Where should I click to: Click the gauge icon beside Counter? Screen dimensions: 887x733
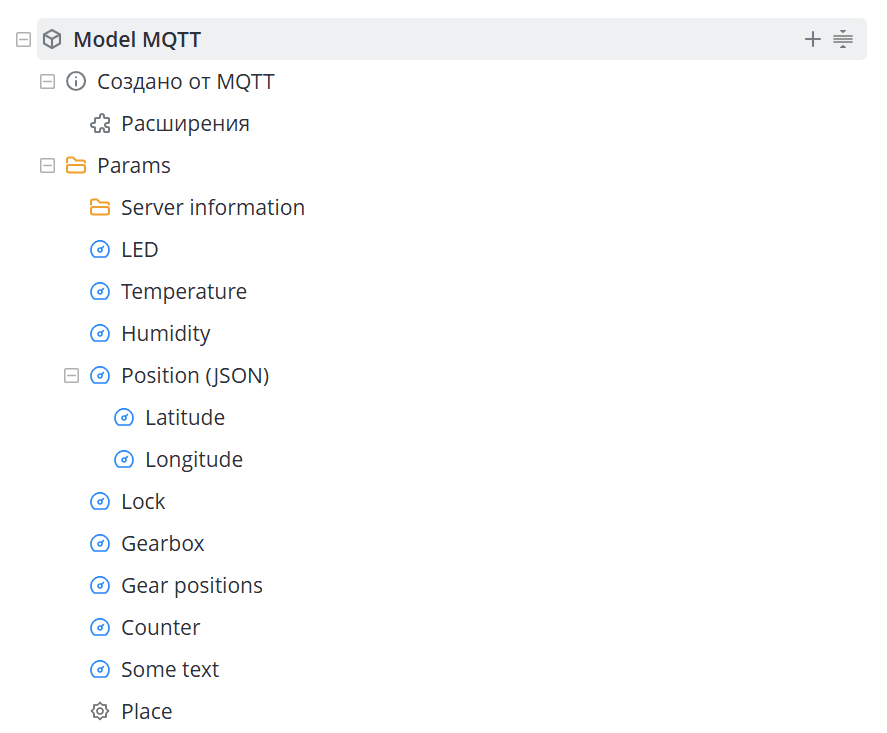[100, 627]
